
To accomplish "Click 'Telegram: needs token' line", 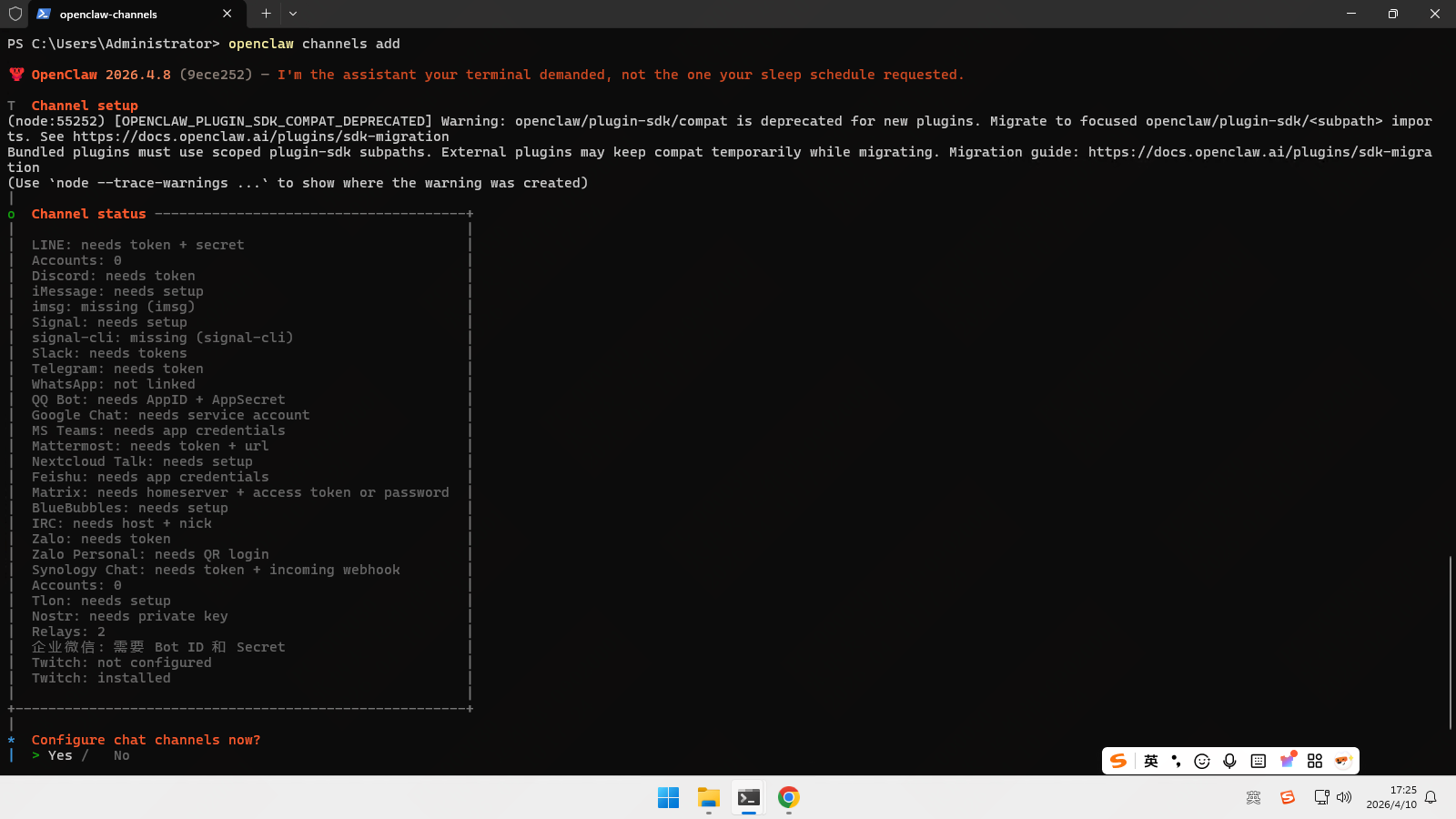I will (117, 369).
